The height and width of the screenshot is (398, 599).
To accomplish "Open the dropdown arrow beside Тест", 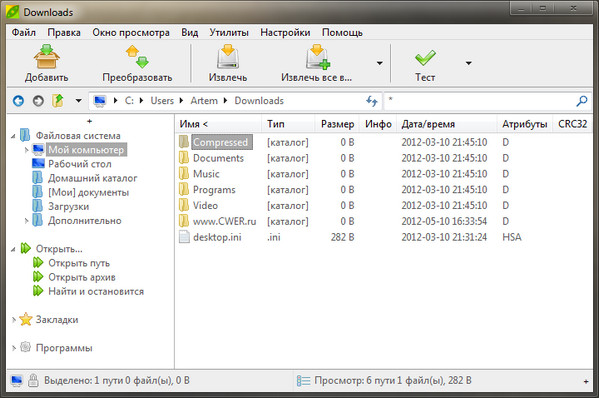I will pyautogui.click(x=468, y=63).
